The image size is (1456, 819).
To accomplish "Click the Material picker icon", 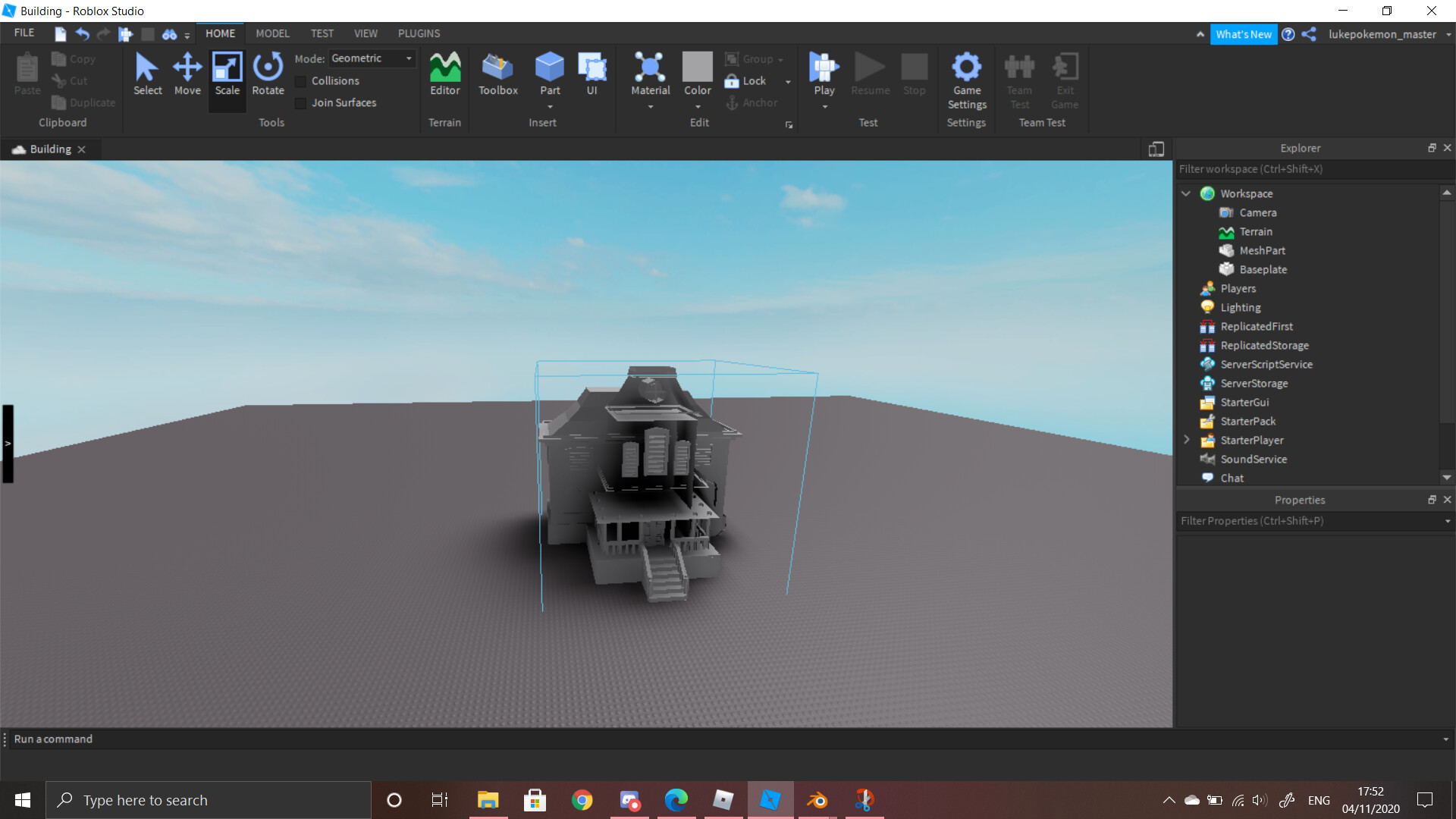I will click(x=650, y=67).
